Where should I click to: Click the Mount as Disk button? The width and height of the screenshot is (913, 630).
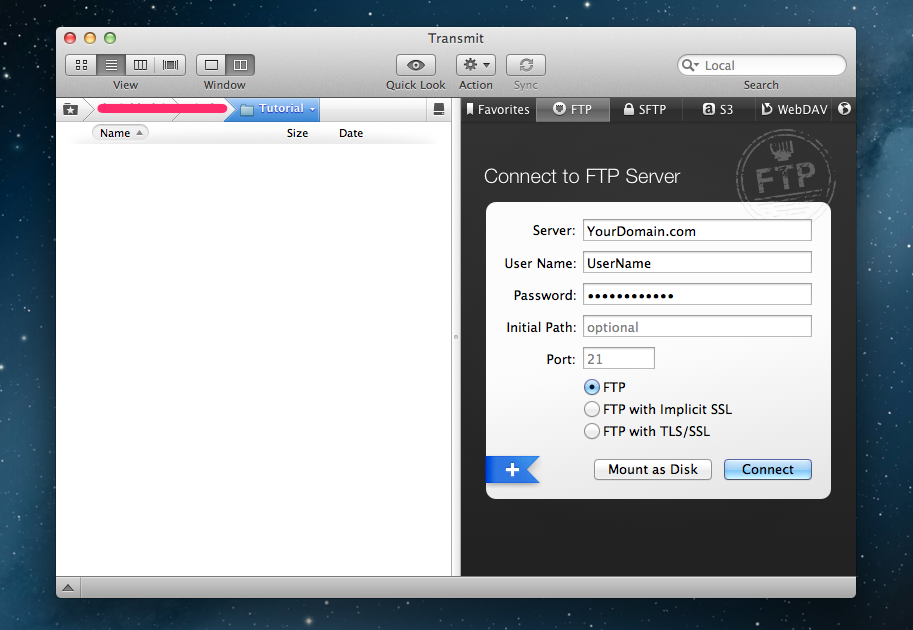pyautogui.click(x=653, y=469)
